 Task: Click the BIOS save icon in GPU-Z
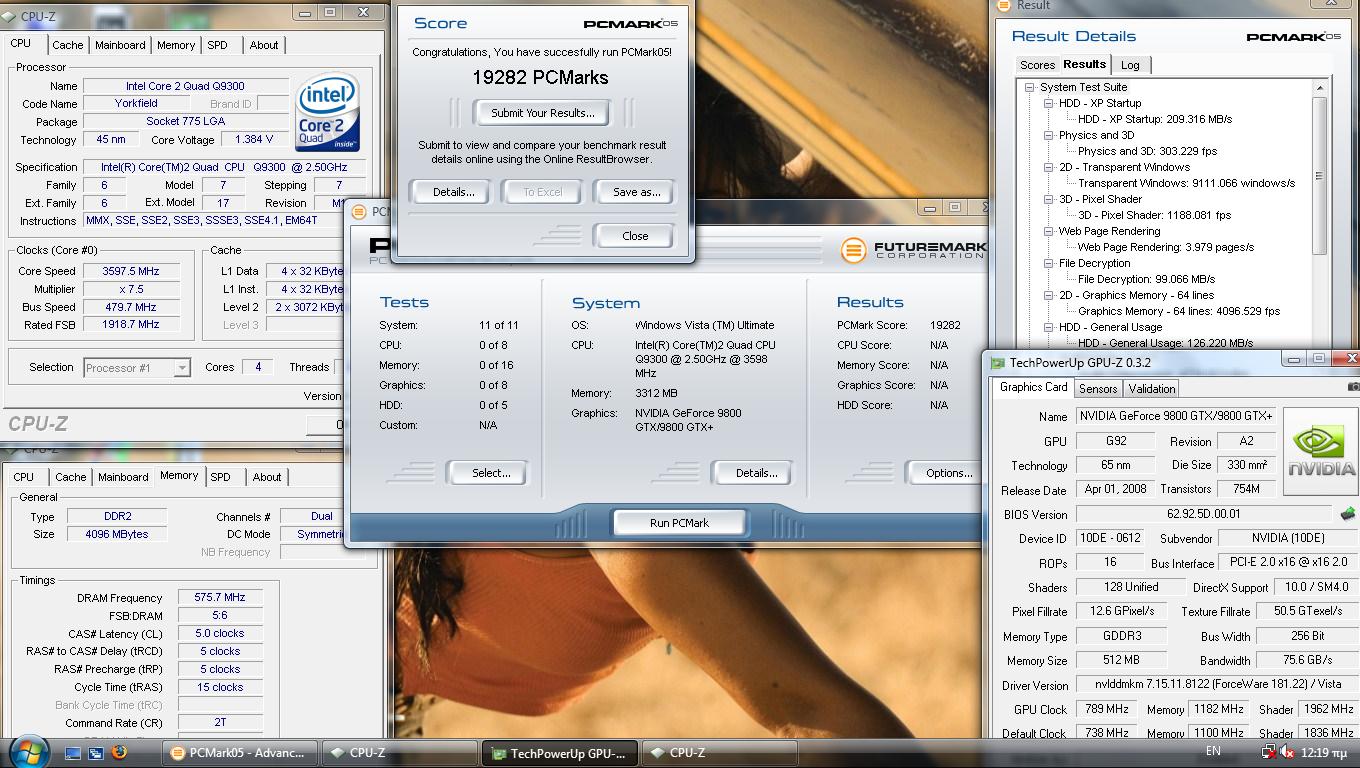click(1347, 514)
